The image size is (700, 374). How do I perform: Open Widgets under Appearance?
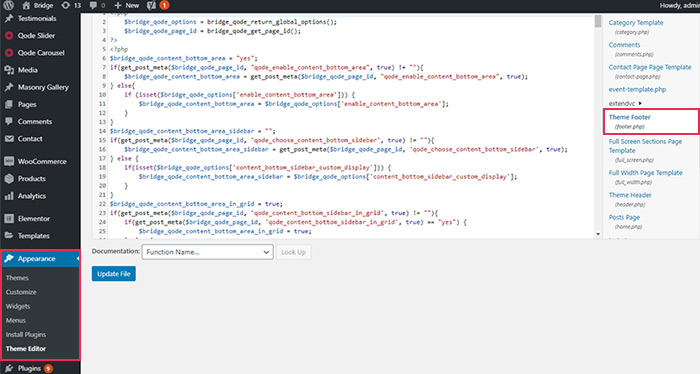(18, 306)
